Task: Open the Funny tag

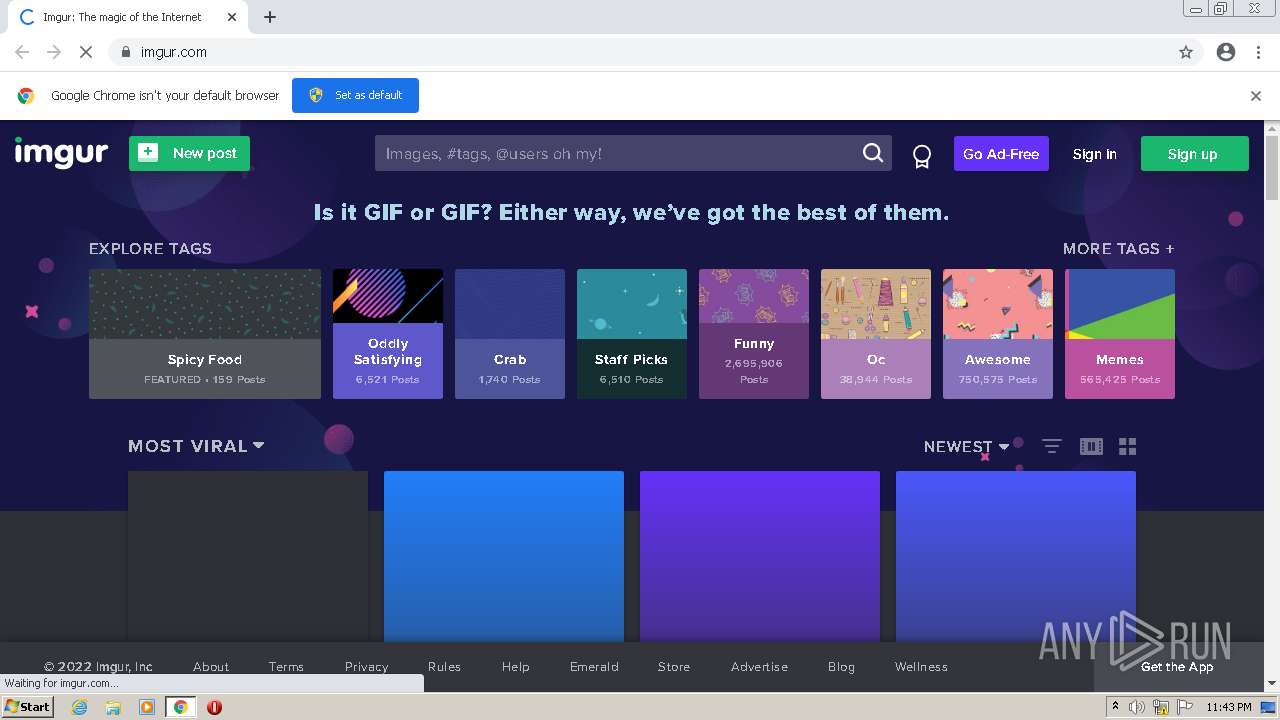Action: [754, 334]
